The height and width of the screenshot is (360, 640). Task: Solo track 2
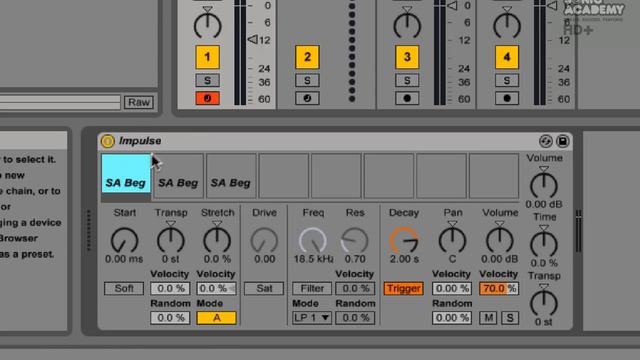(x=307, y=80)
